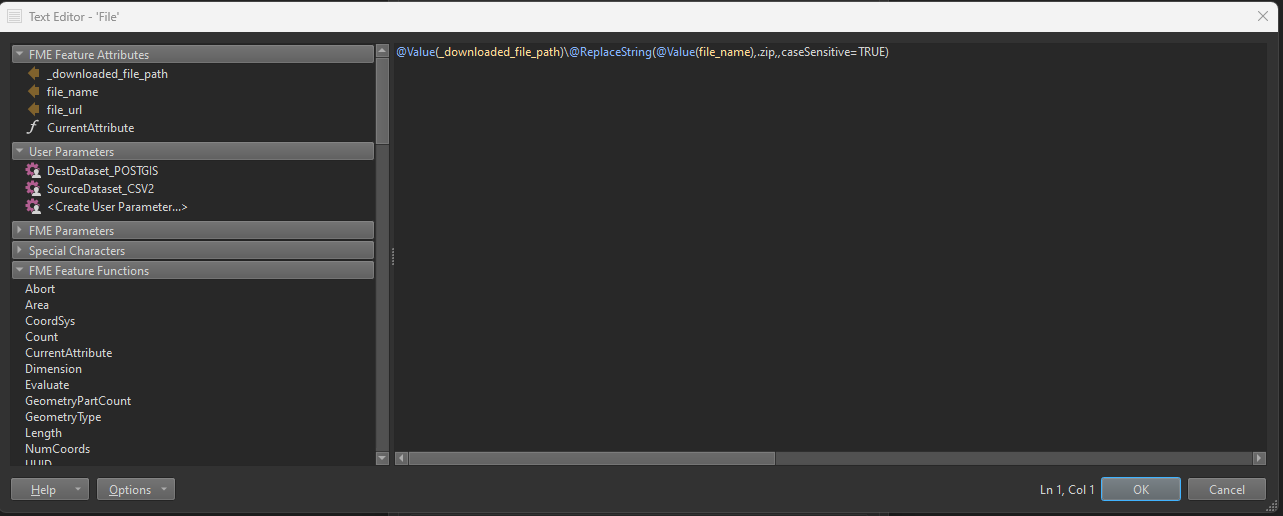Select DestDataset_POSTGIS user parameter

pyautogui.click(x=102, y=171)
